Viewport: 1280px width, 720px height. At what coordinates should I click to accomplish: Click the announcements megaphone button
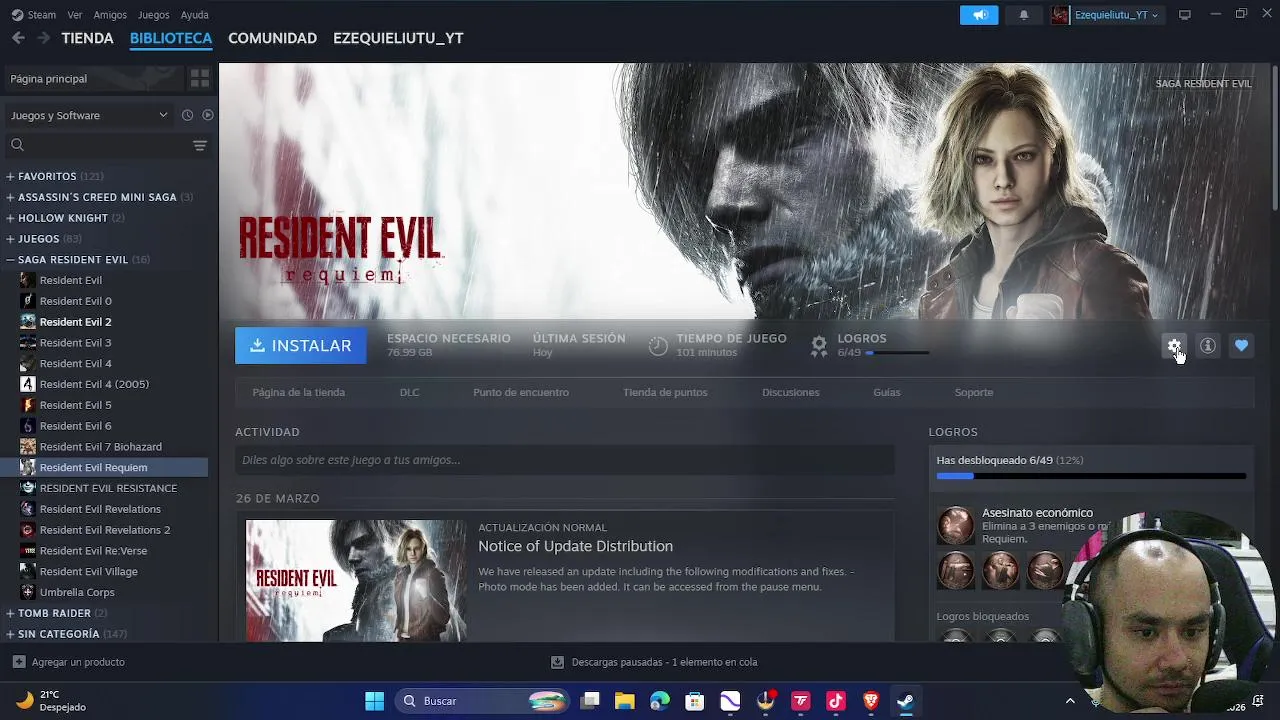(x=979, y=15)
